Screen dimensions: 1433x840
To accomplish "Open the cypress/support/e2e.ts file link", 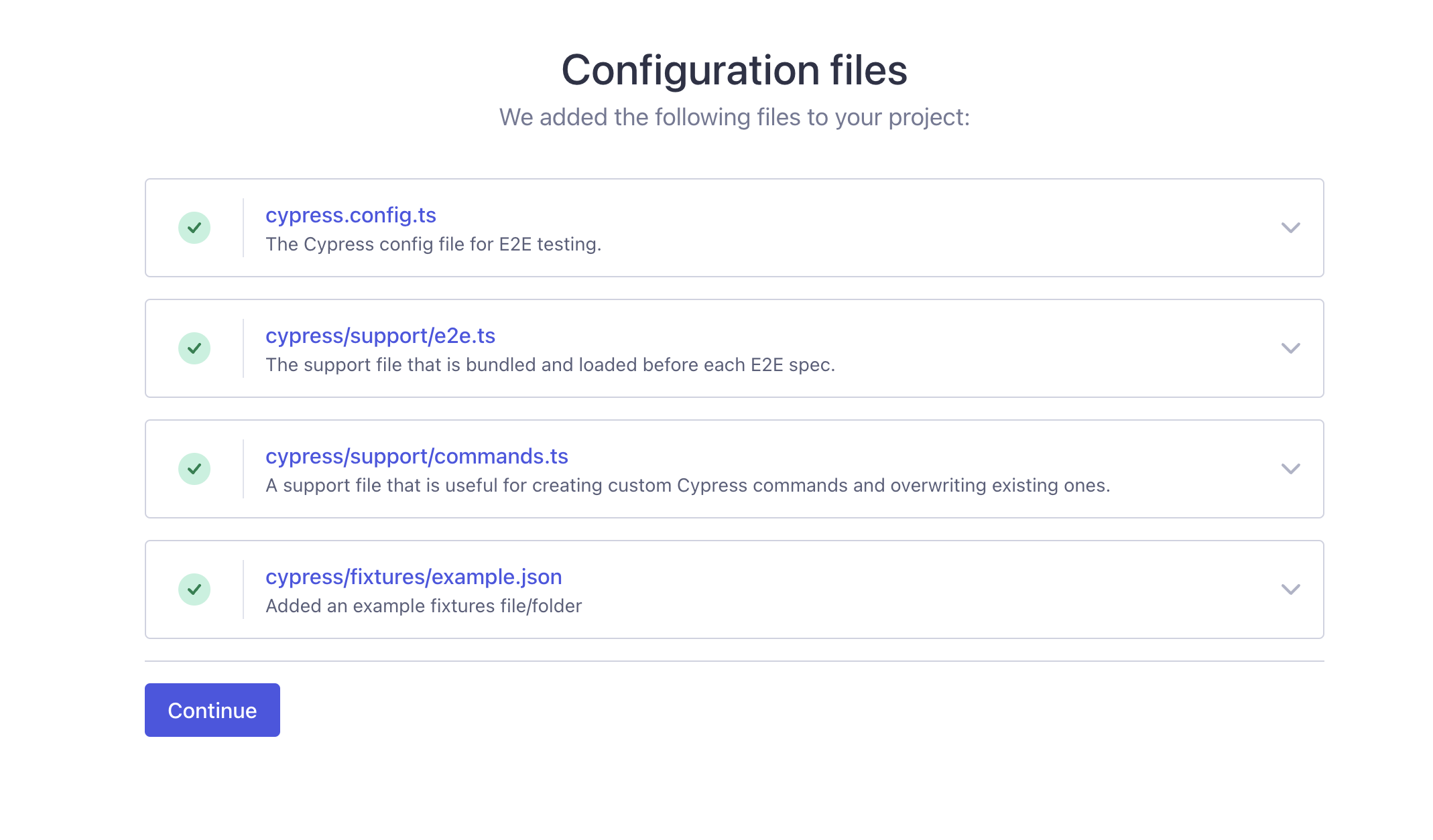I will click(x=380, y=336).
